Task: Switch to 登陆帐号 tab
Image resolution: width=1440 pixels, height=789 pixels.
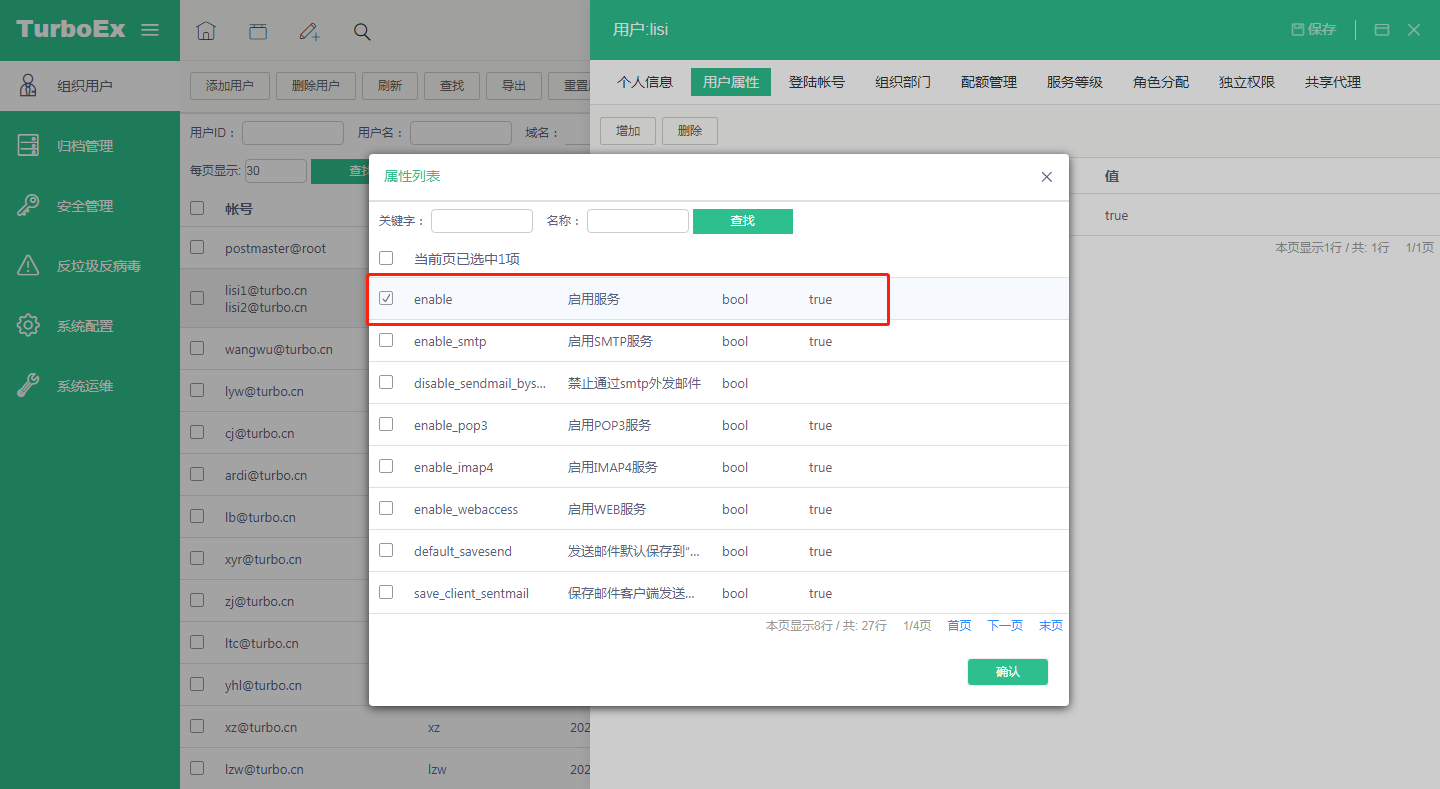Action: click(817, 82)
